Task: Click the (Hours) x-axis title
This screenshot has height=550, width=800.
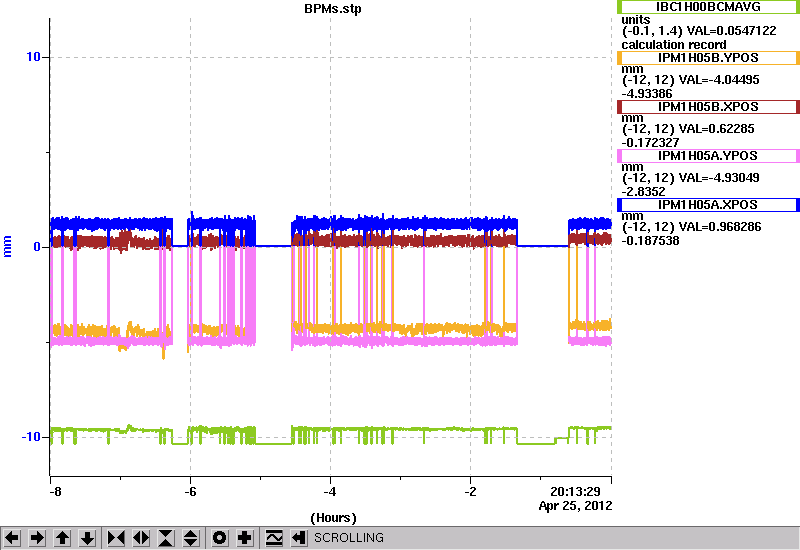Action: 333,518
